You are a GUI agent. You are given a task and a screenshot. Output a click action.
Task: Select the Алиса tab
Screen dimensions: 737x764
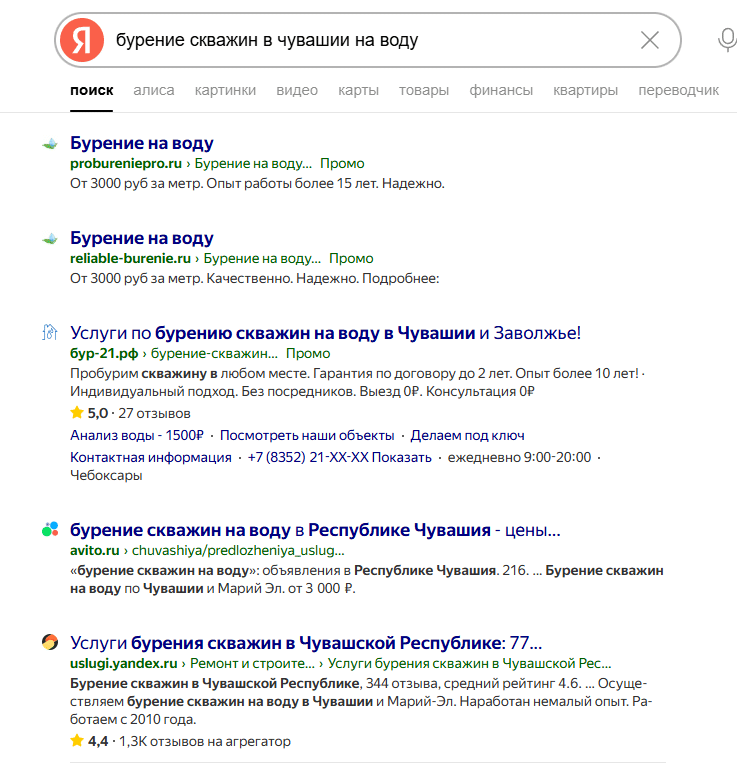pos(153,90)
